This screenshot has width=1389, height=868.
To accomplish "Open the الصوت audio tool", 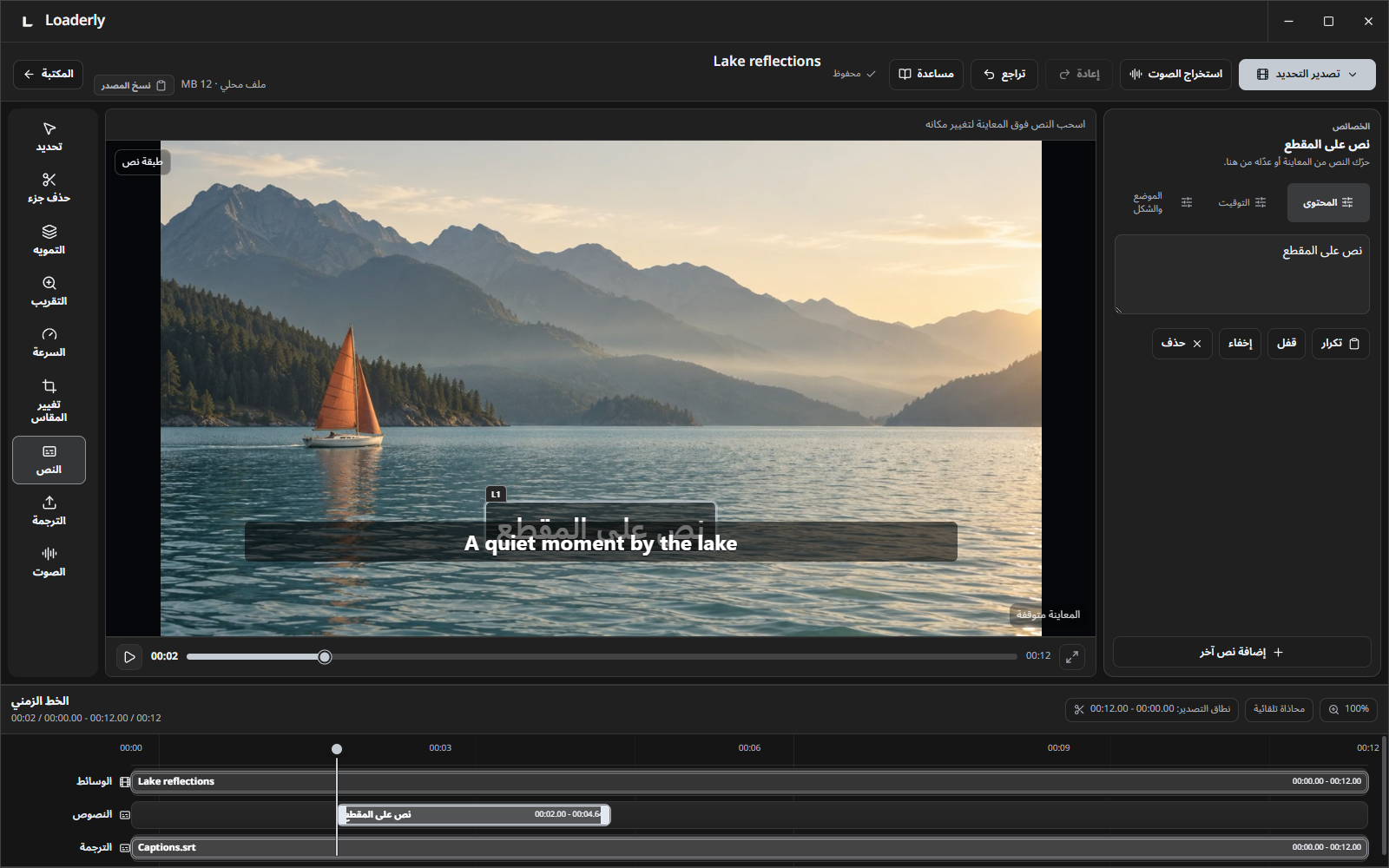I will pos(49,562).
